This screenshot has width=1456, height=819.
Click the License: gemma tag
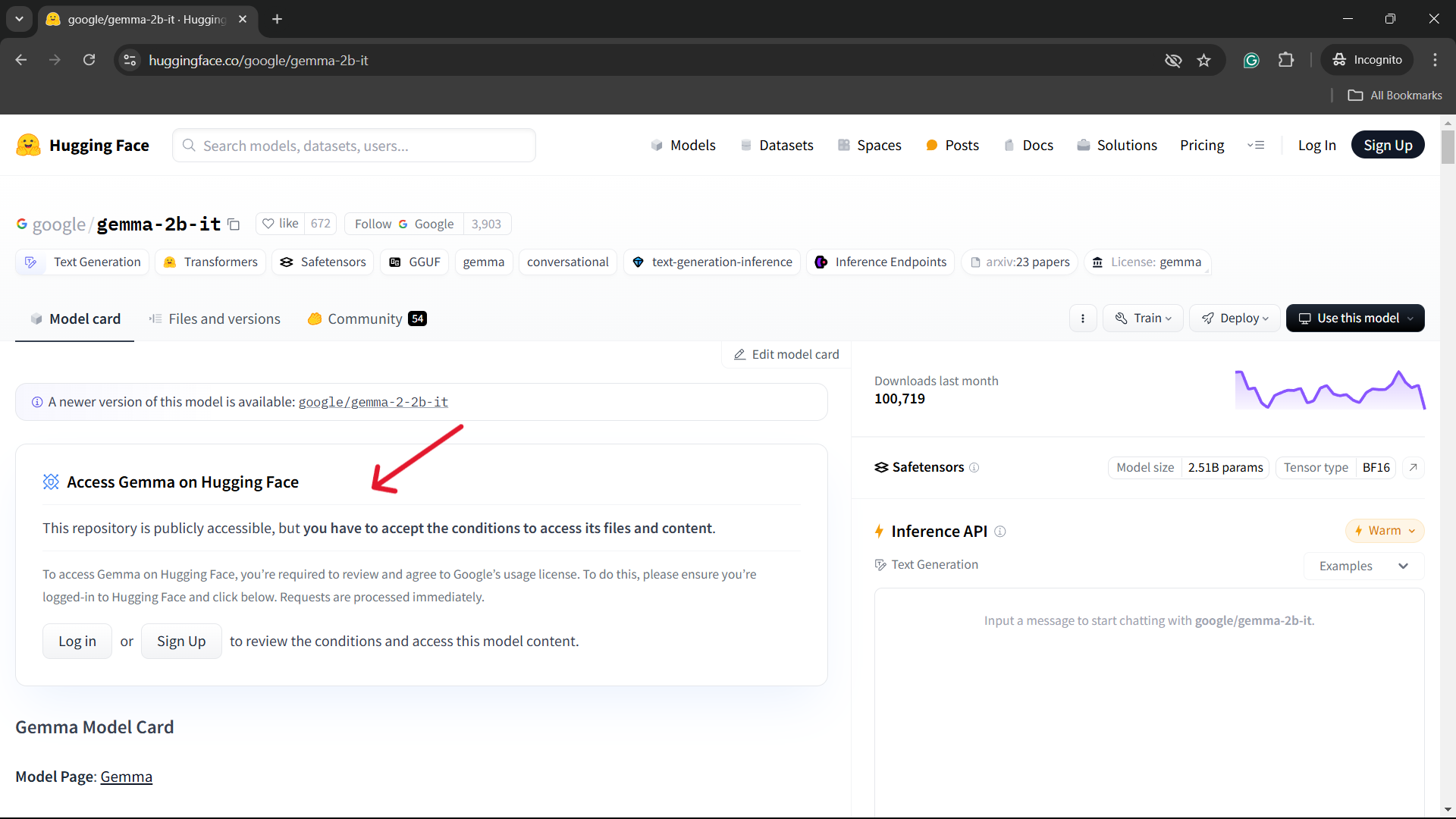1147,262
